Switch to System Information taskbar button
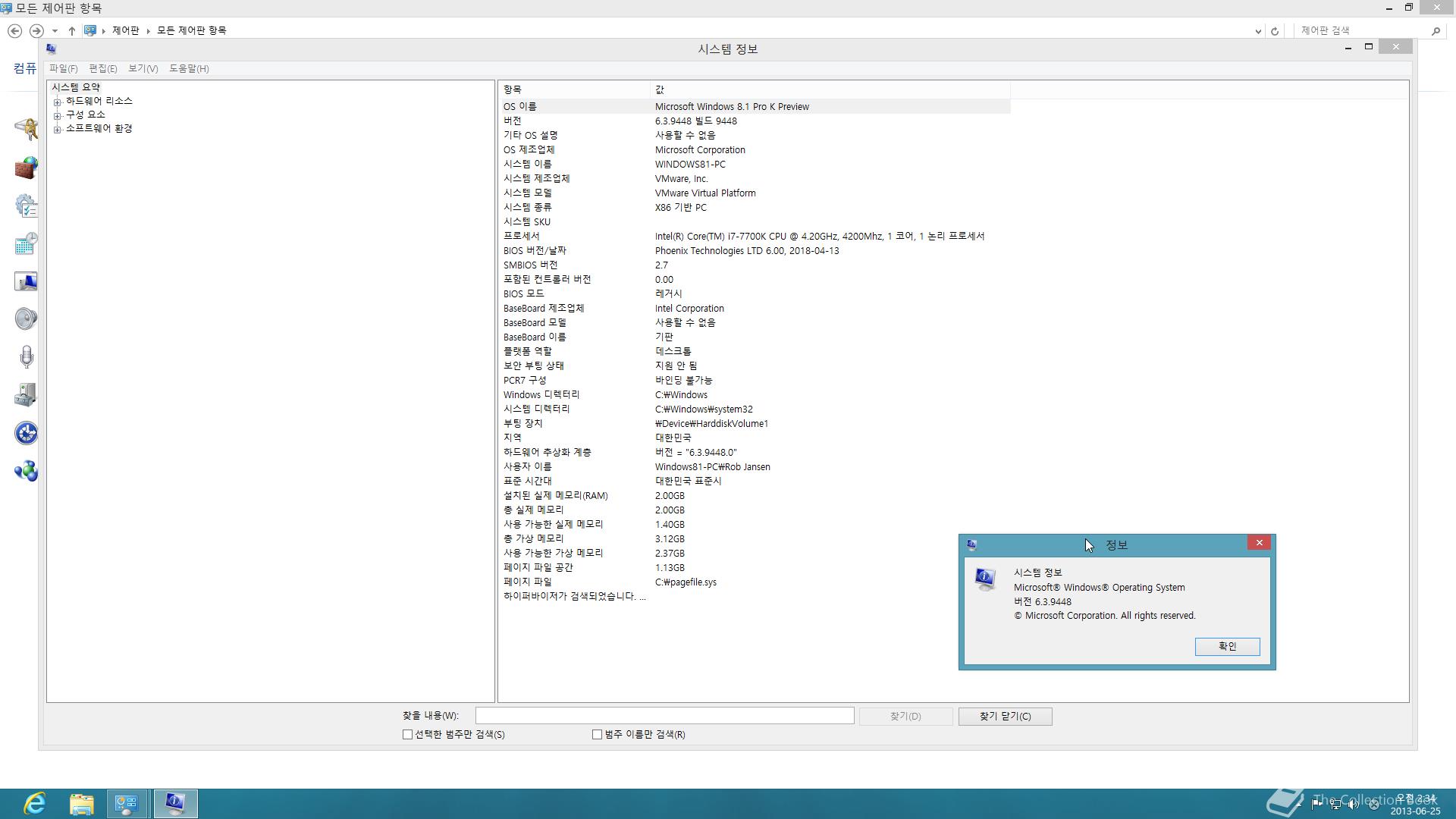Screen dimensions: 1456x819 tap(175, 804)
